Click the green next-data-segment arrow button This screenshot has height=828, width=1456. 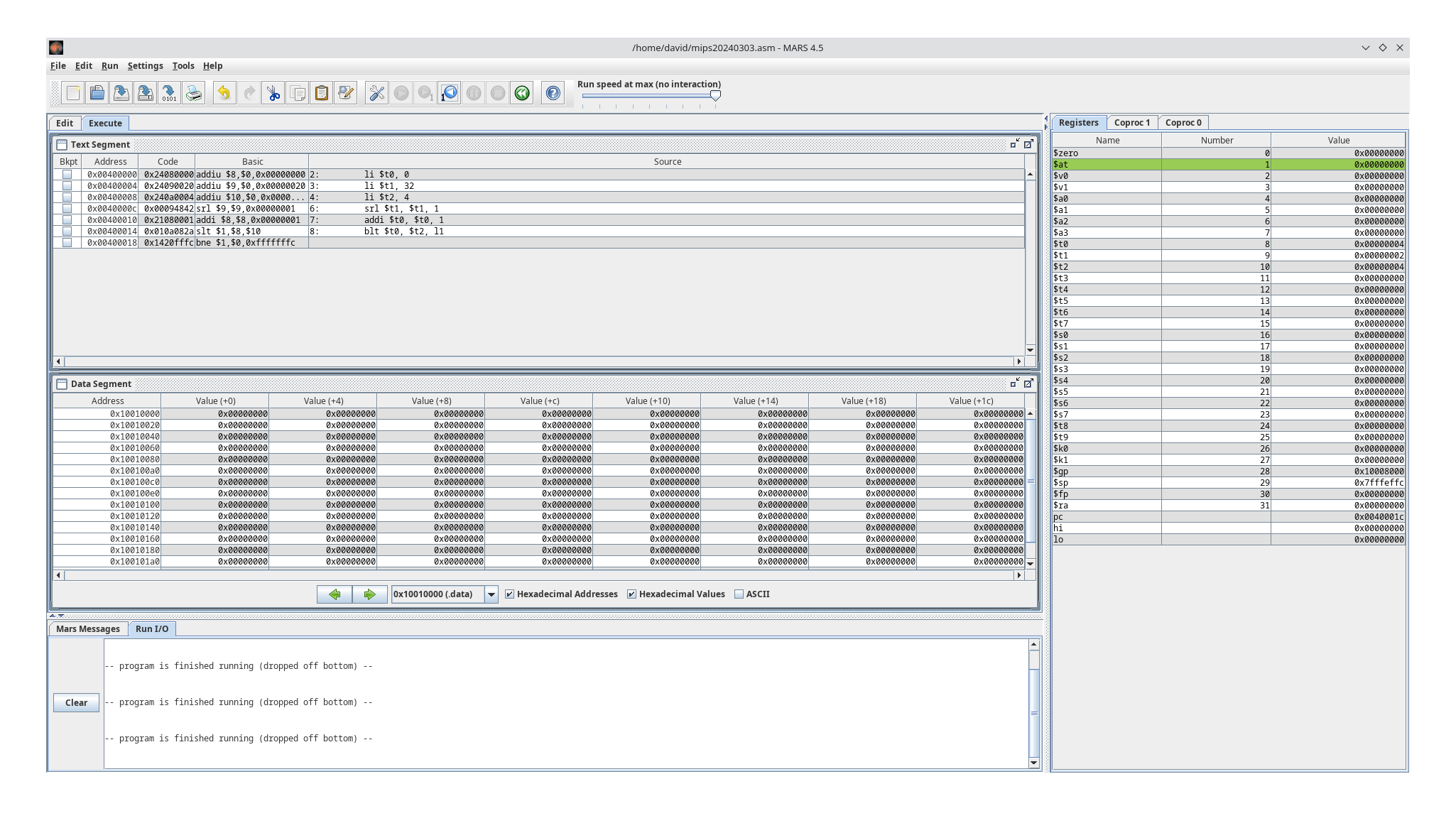[x=370, y=594]
